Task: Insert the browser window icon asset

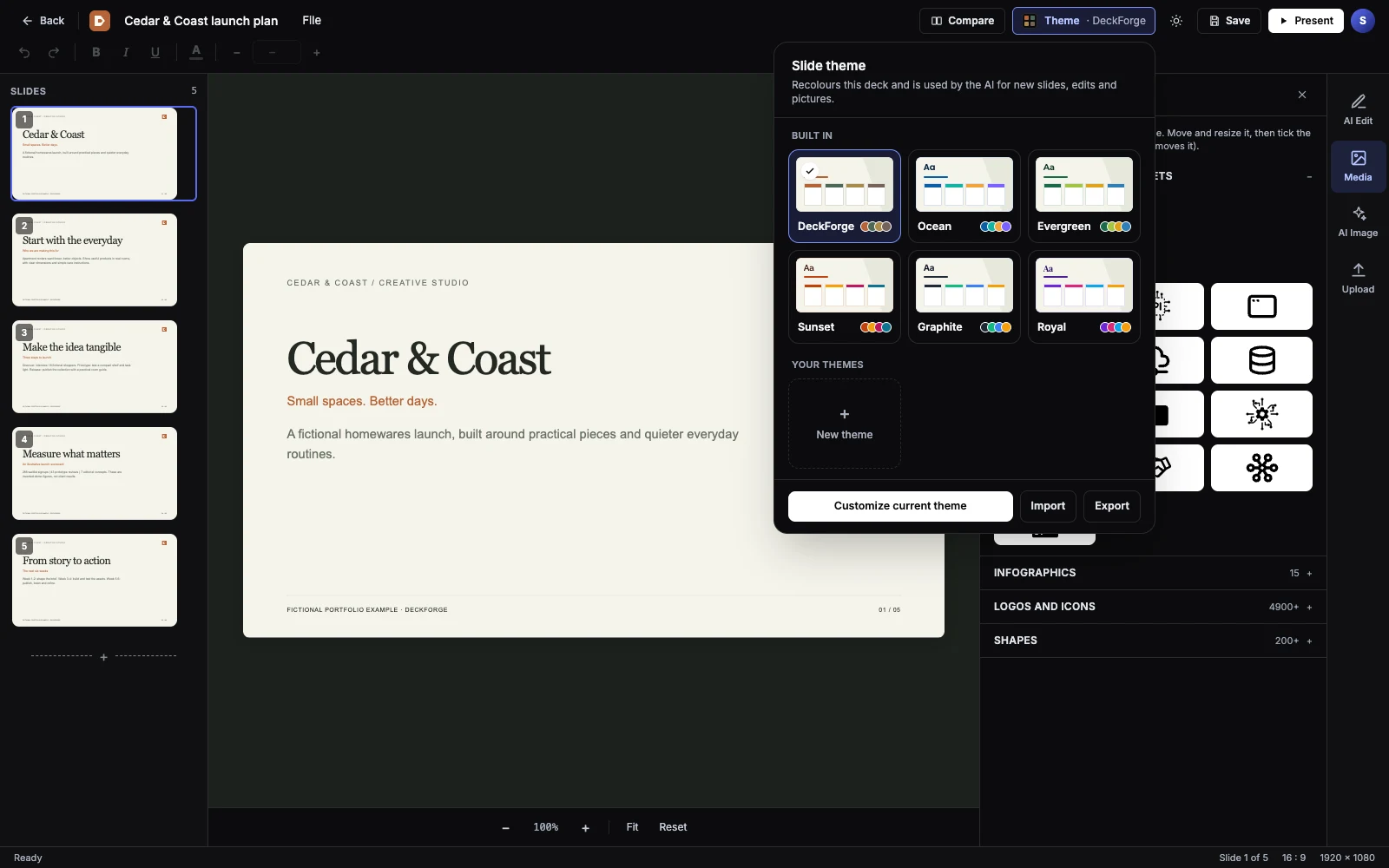Action: coord(1261,306)
